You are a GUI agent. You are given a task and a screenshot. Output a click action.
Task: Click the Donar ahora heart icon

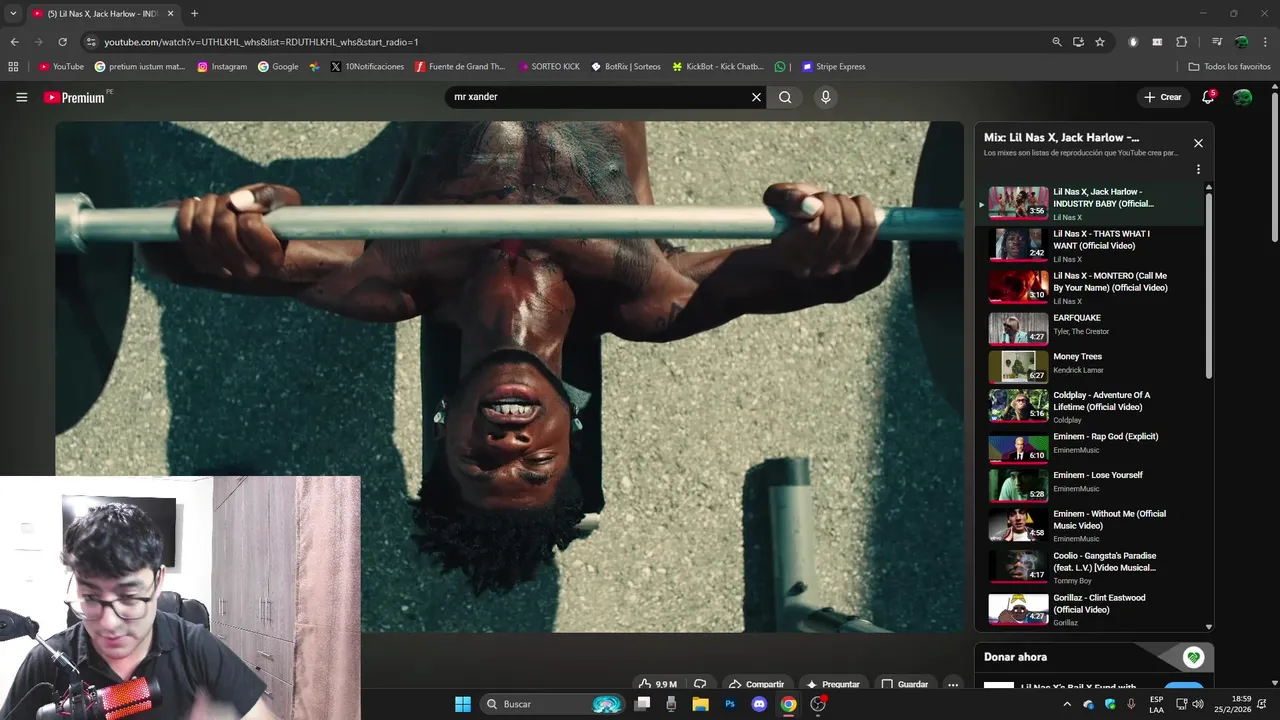[1193, 657]
